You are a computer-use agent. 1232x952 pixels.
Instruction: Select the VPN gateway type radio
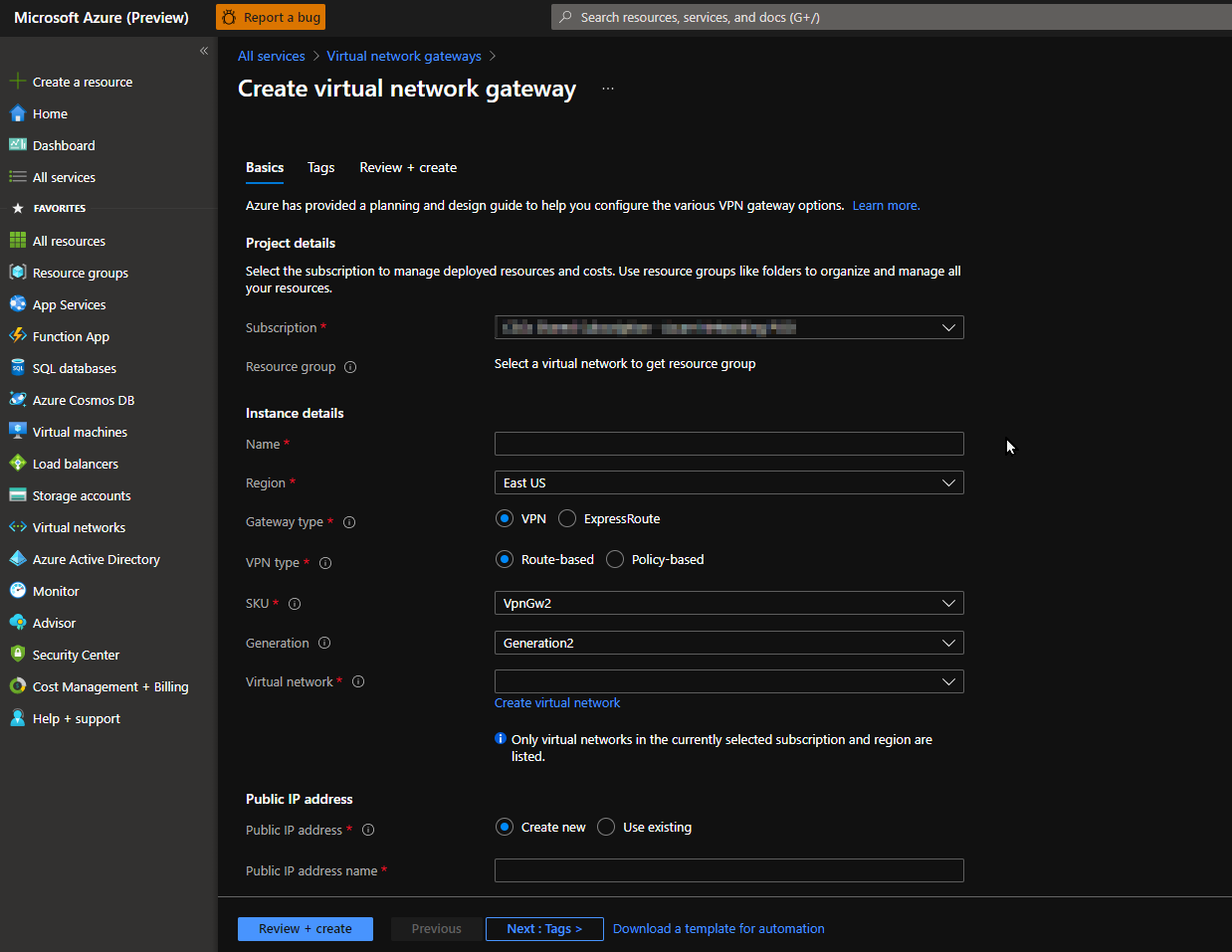coord(505,518)
